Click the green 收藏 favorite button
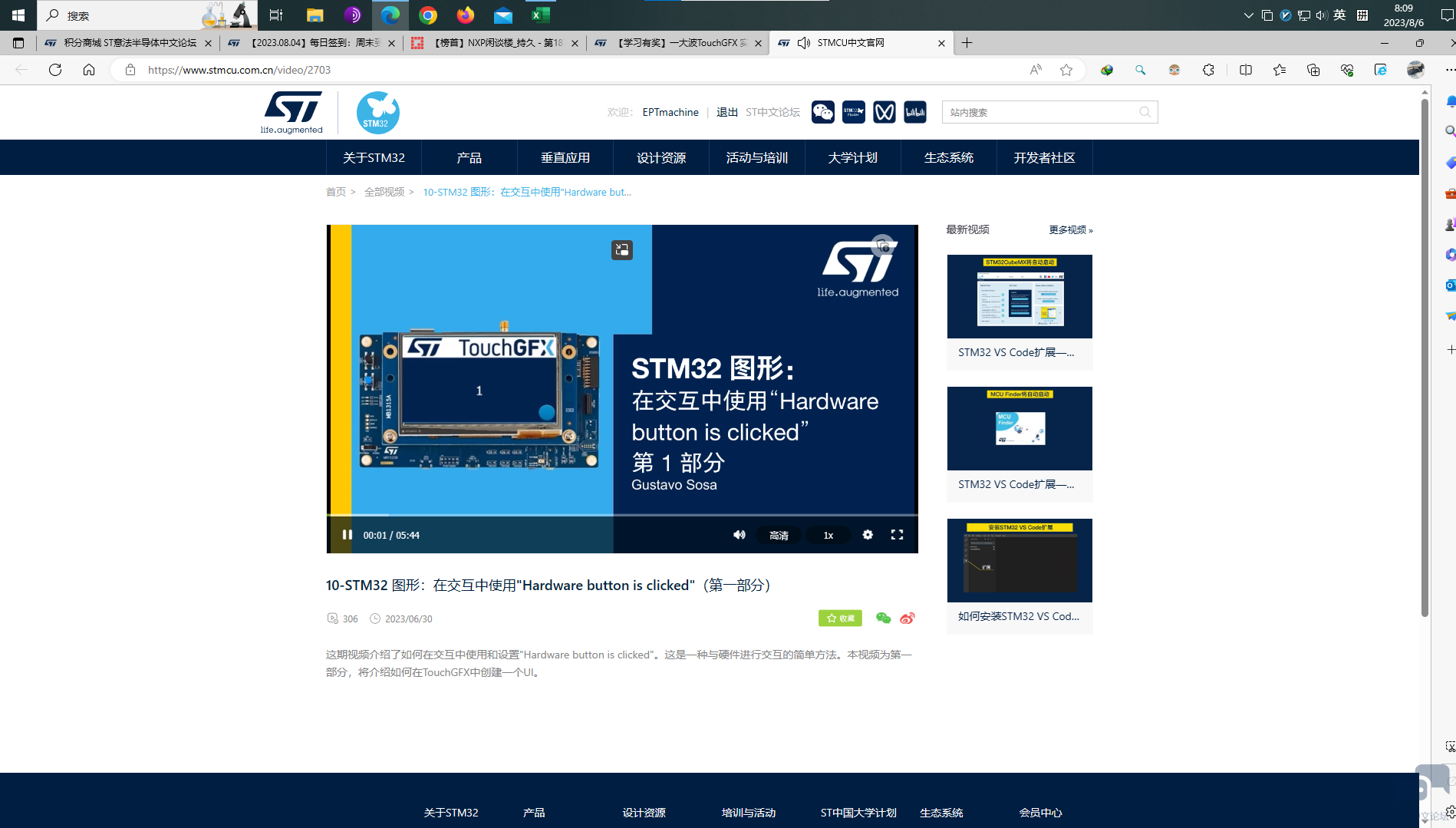 click(x=840, y=619)
